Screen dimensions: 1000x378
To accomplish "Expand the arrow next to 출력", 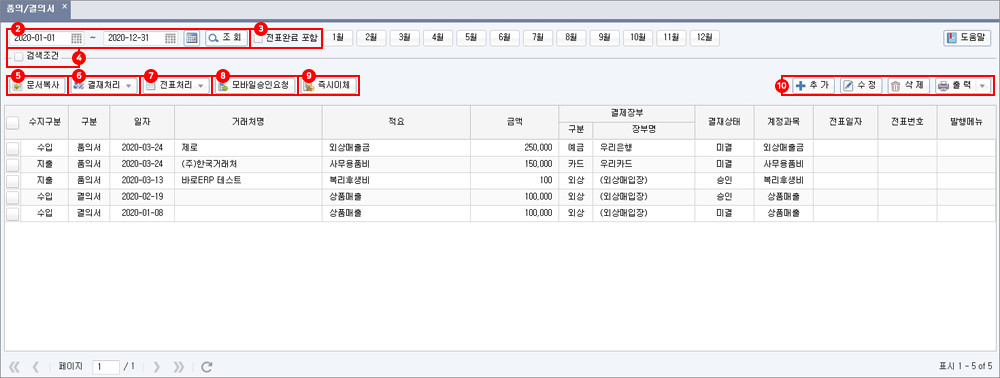I will 984,85.
